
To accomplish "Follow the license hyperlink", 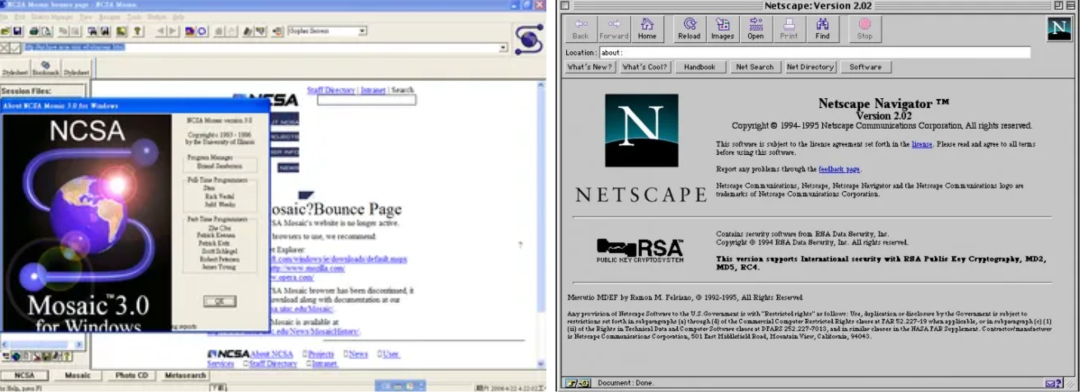I will point(921,144).
